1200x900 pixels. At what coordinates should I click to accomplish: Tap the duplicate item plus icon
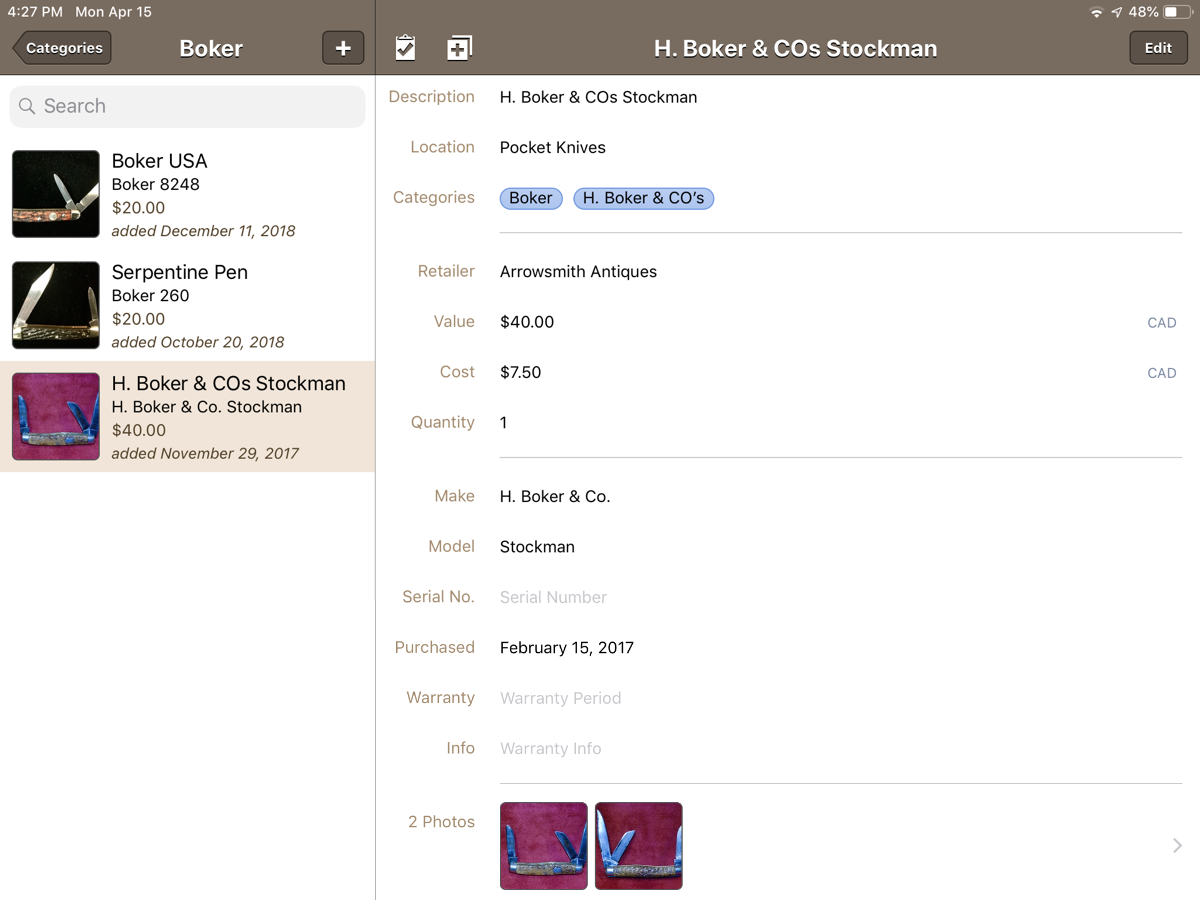(x=459, y=48)
